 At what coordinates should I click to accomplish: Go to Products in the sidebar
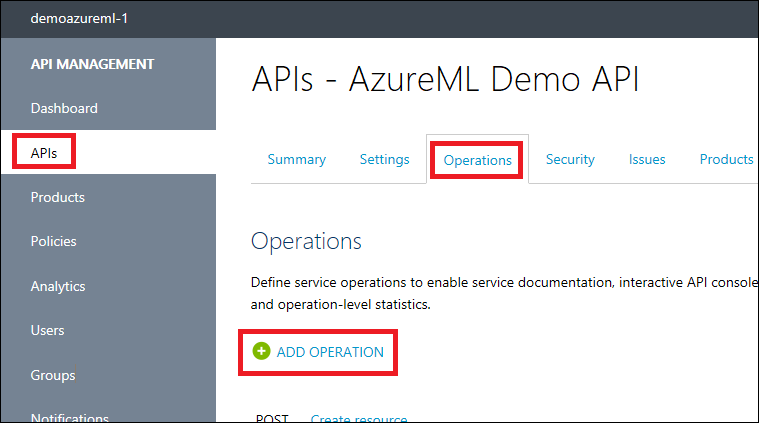[58, 197]
